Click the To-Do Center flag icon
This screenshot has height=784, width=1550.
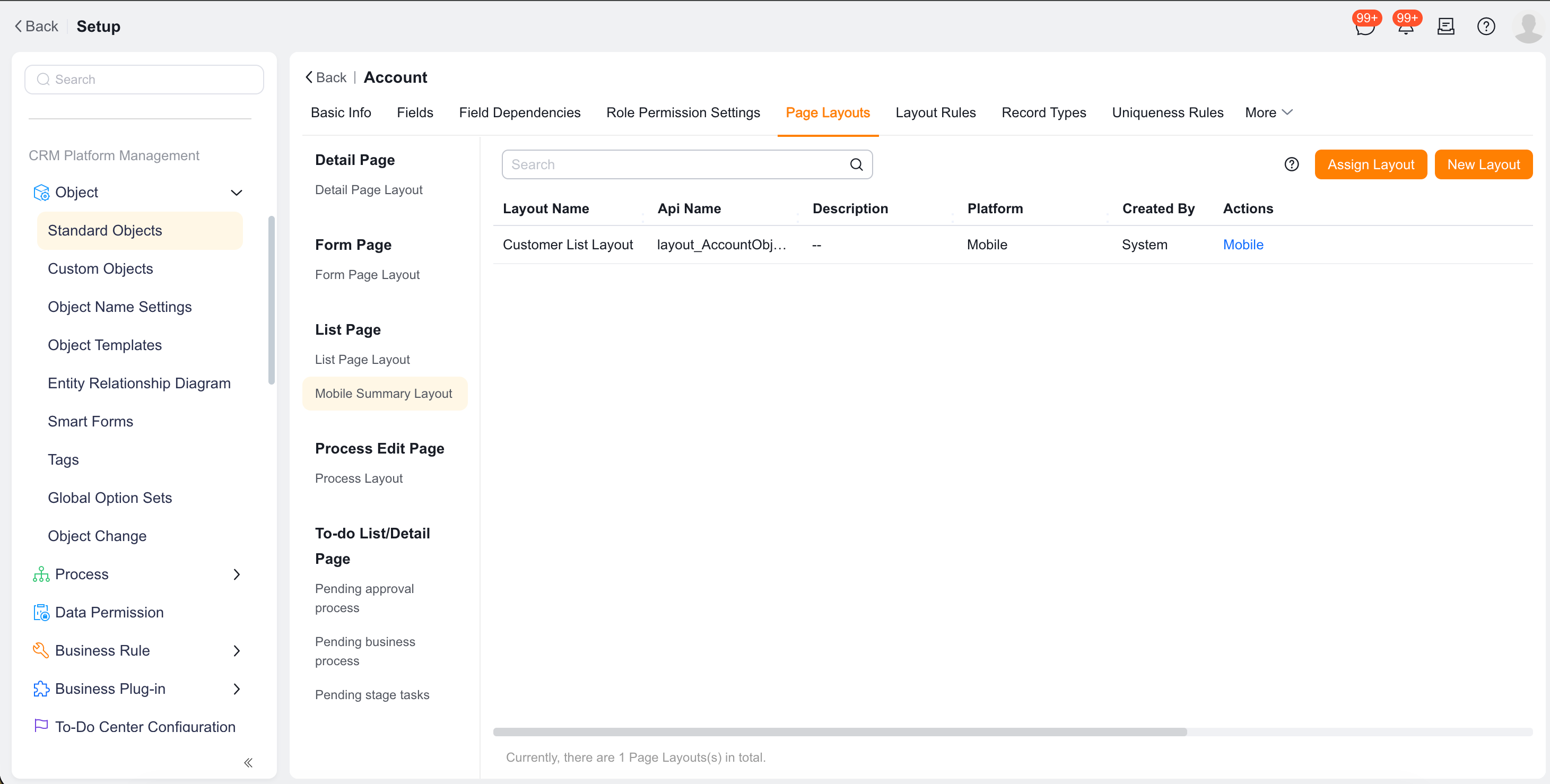(x=41, y=726)
